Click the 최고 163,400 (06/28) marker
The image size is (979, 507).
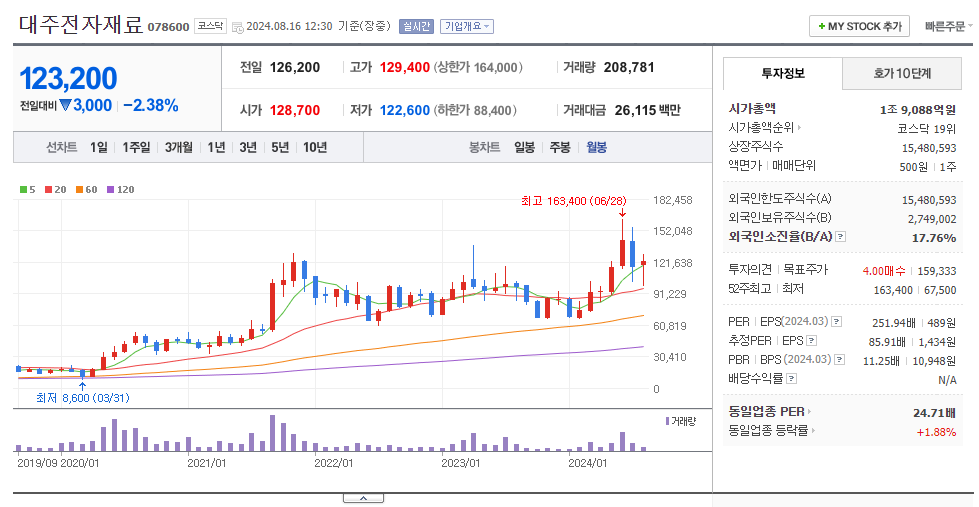pos(573,201)
